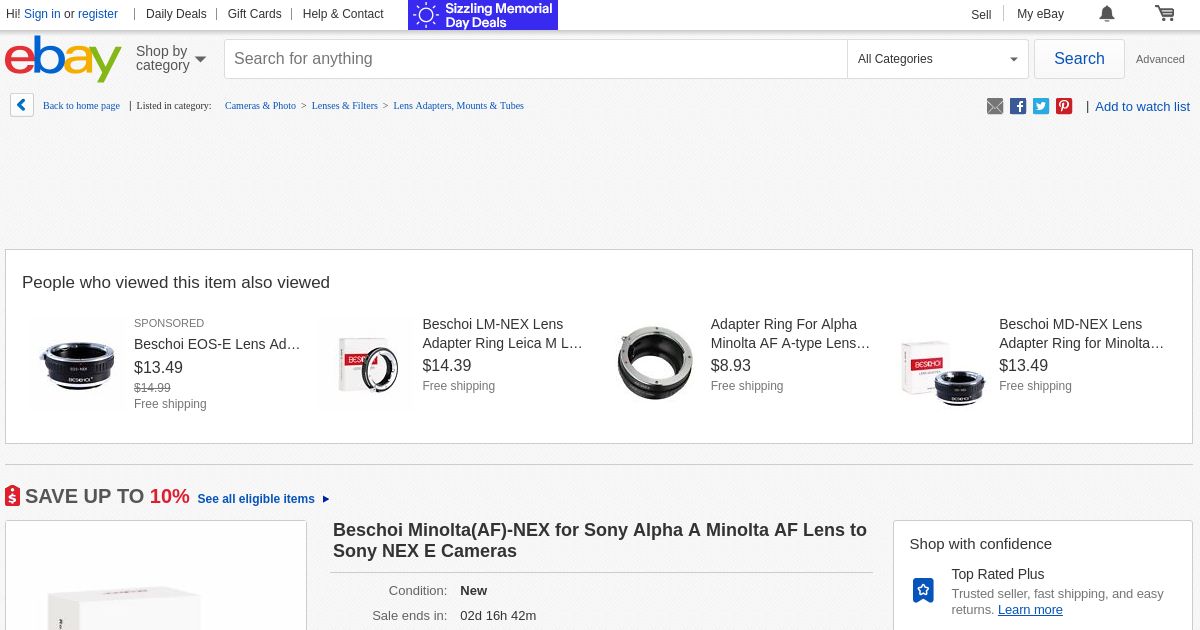Open Advanced search link
The image size is (1200, 630).
[1160, 59]
